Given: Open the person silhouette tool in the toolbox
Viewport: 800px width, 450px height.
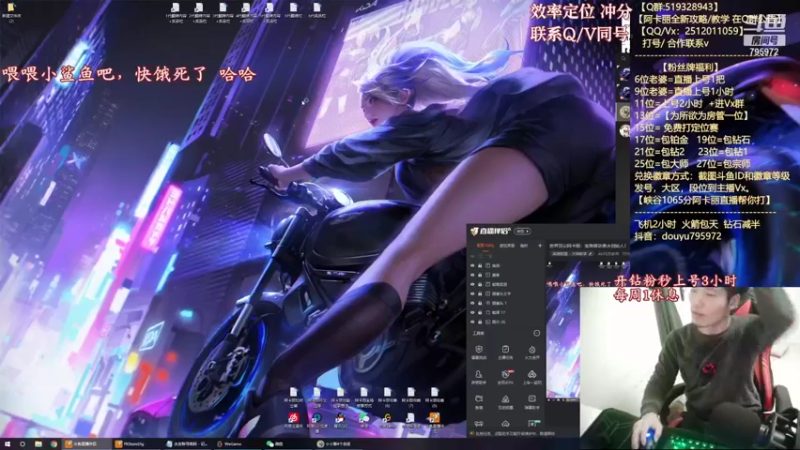Looking at the screenshot, I should click(479, 377).
